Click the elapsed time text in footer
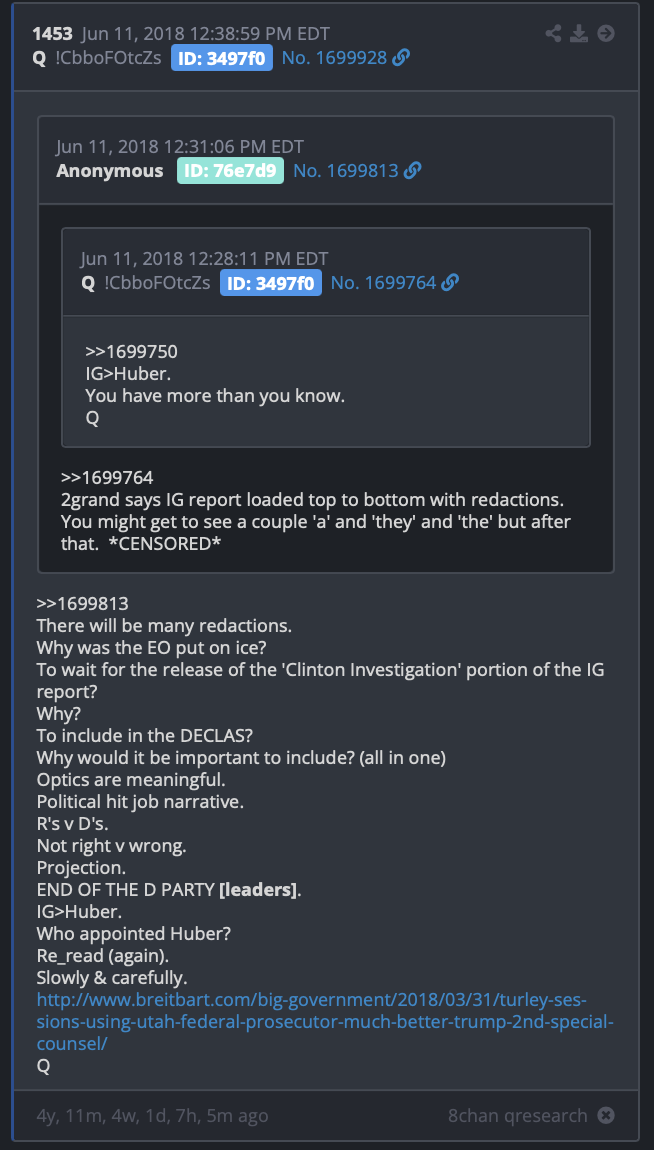The width and height of the screenshot is (654, 1150). pyautogui.click(x=153, y=1116)
